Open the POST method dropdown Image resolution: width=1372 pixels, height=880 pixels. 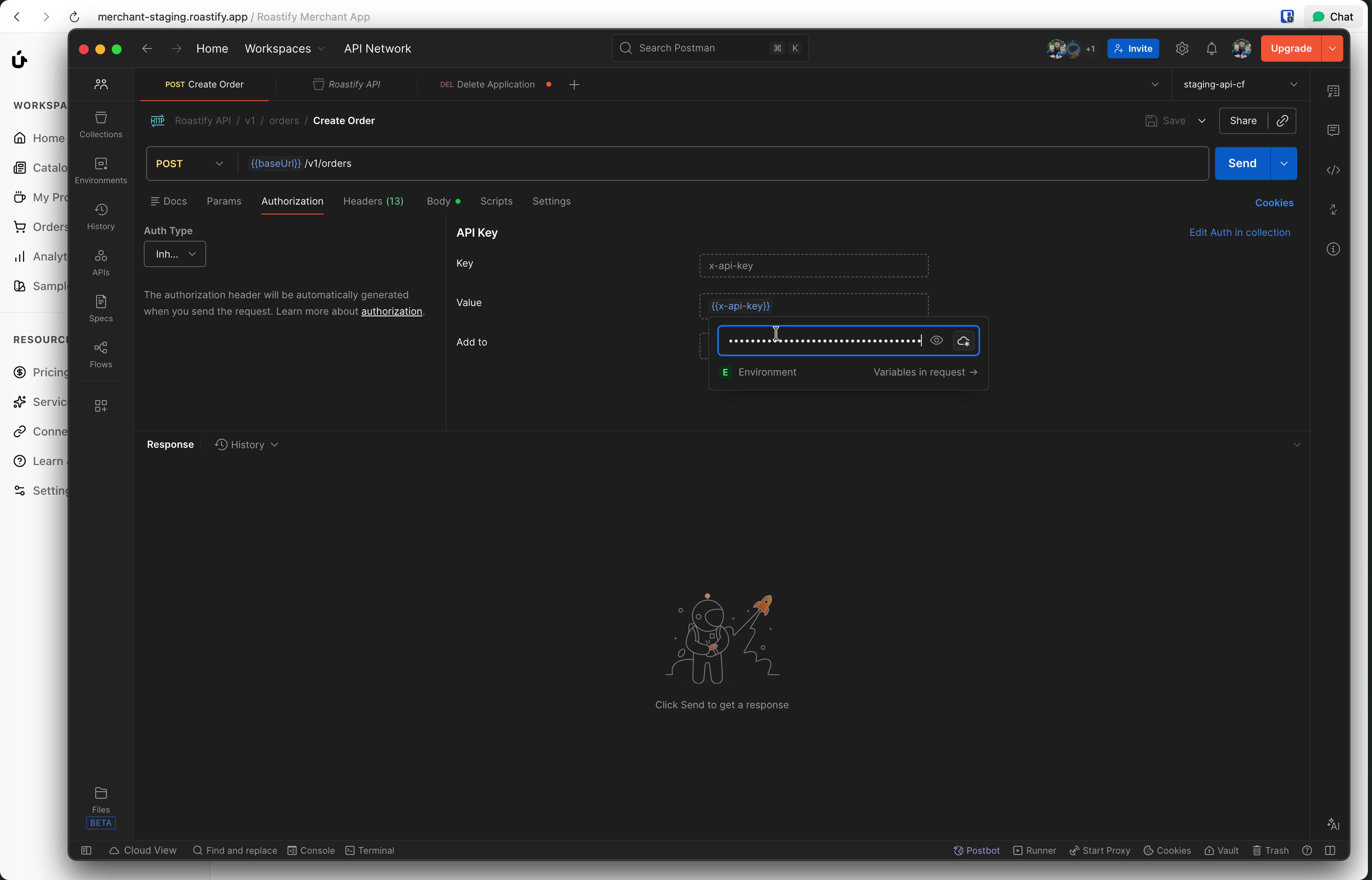click(x=190, y=164)
